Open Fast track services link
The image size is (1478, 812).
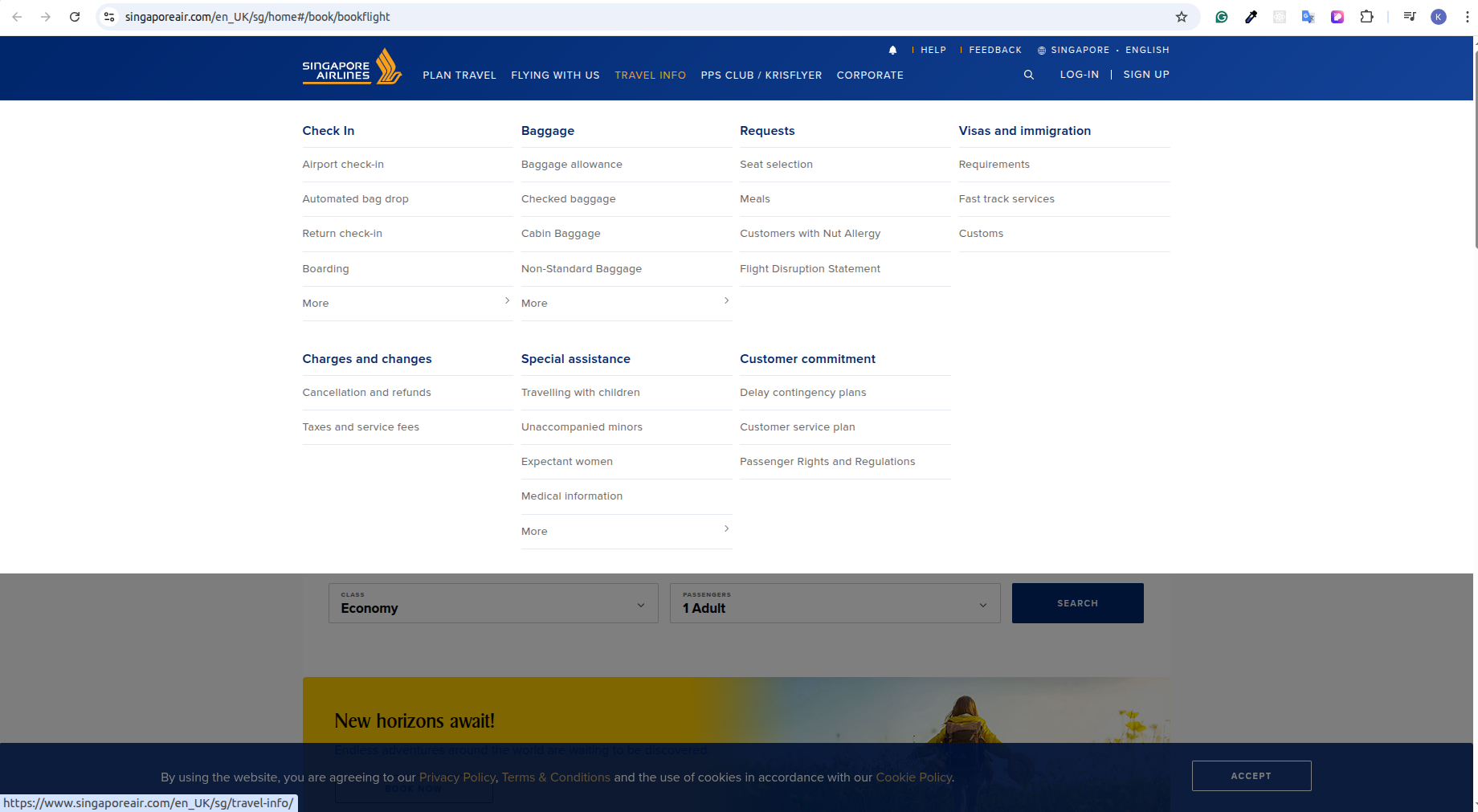pyautogui.click(x=1006, y=199)
